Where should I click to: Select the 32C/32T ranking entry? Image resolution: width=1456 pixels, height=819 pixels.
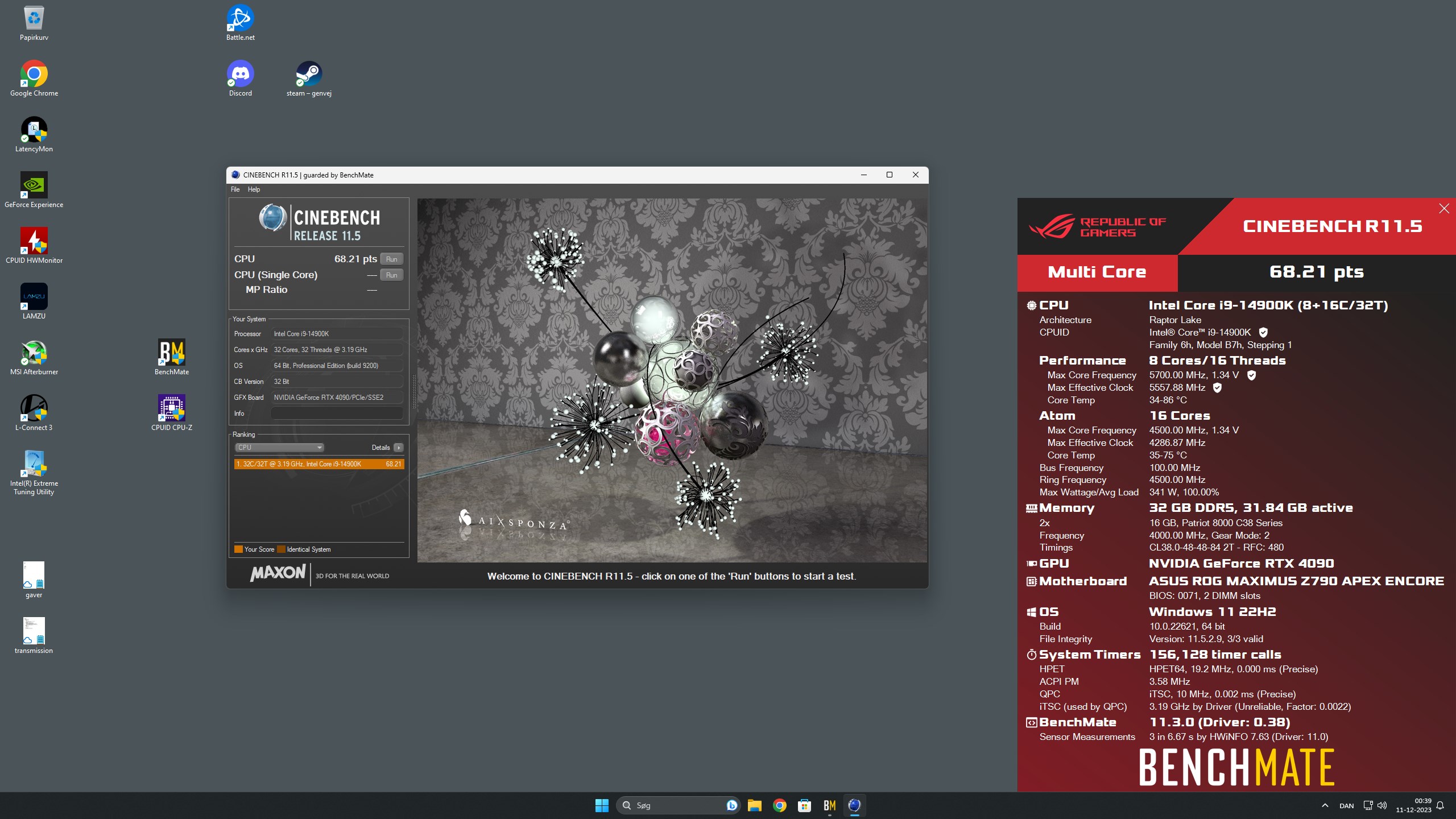tap(319, 464)
